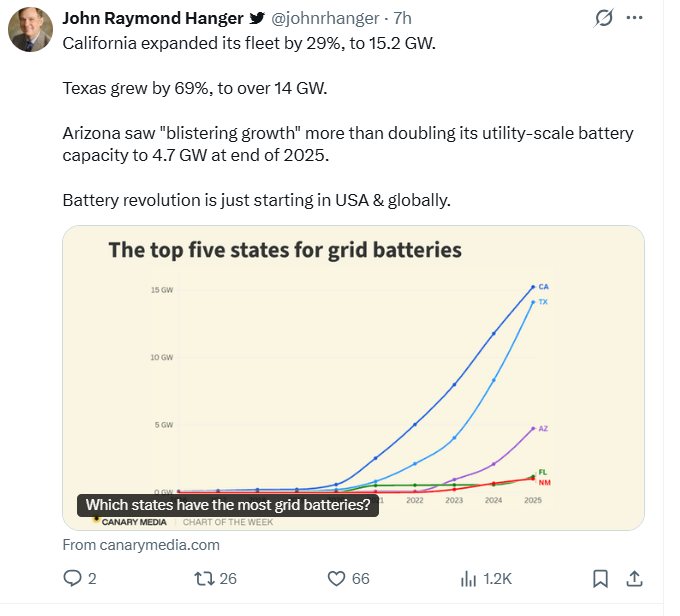Click the 66 likes count

(361, 578)
